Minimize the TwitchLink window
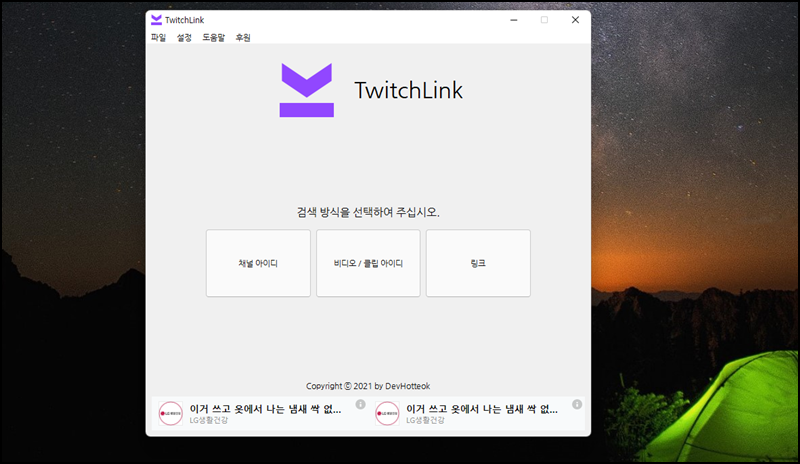 pos(514,20)
